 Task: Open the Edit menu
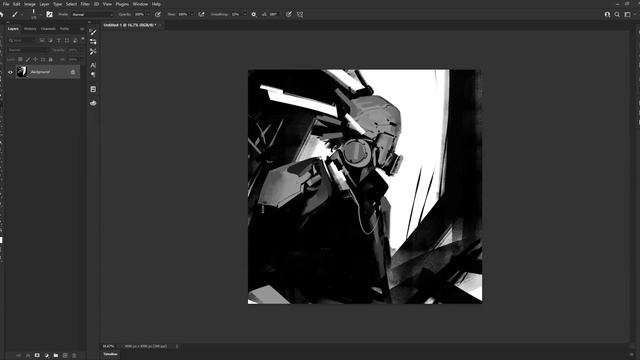16,4
